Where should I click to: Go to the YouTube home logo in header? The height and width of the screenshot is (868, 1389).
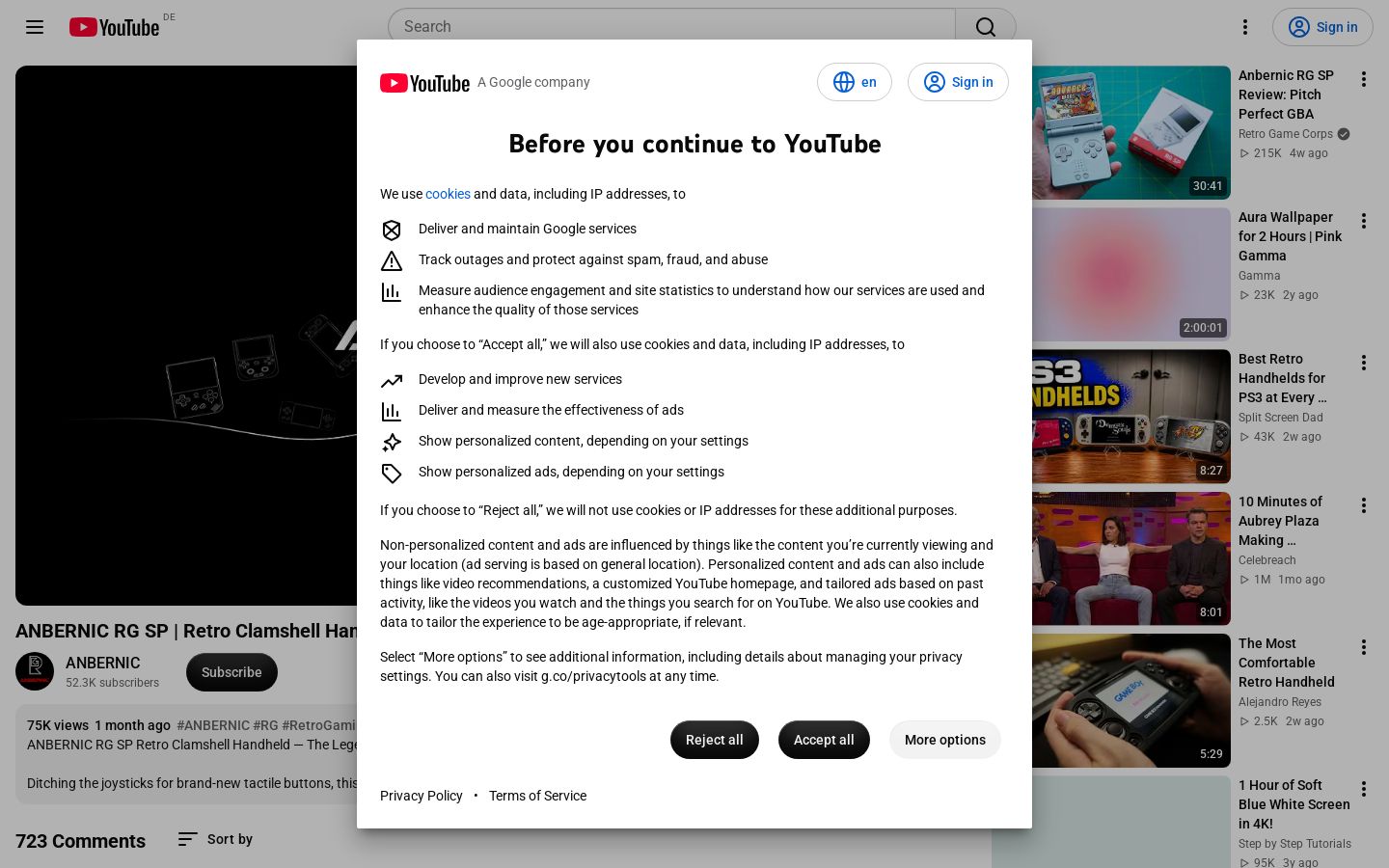[x=114, y=27]
